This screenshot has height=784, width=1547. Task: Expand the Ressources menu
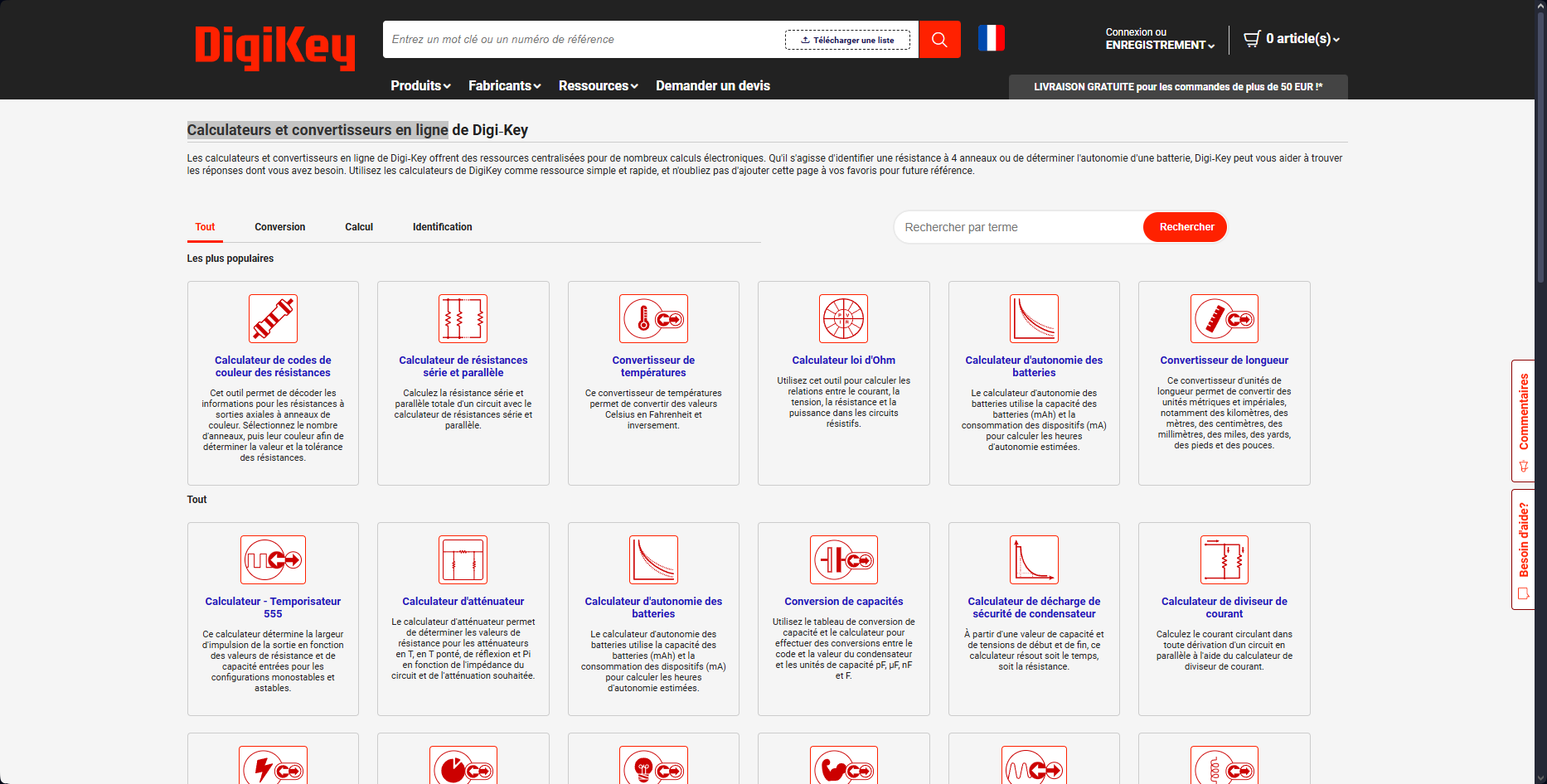[x=598, y=85]
